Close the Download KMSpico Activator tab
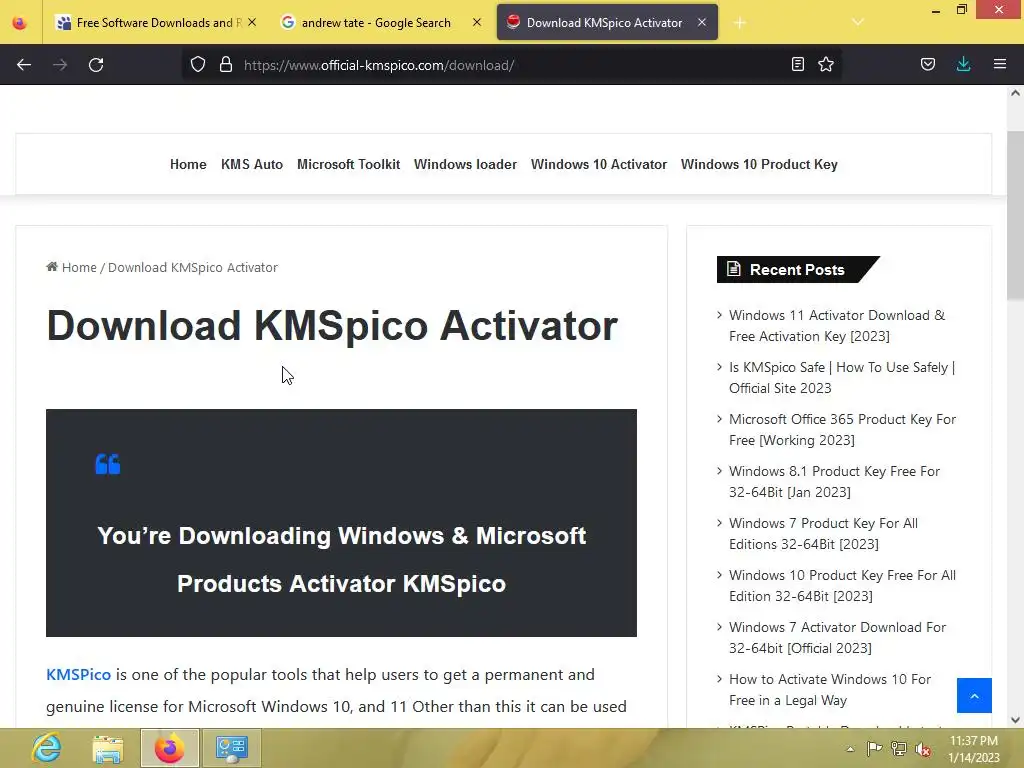Viewport: 1024px width, 768px height. click(x=701, y=22)
